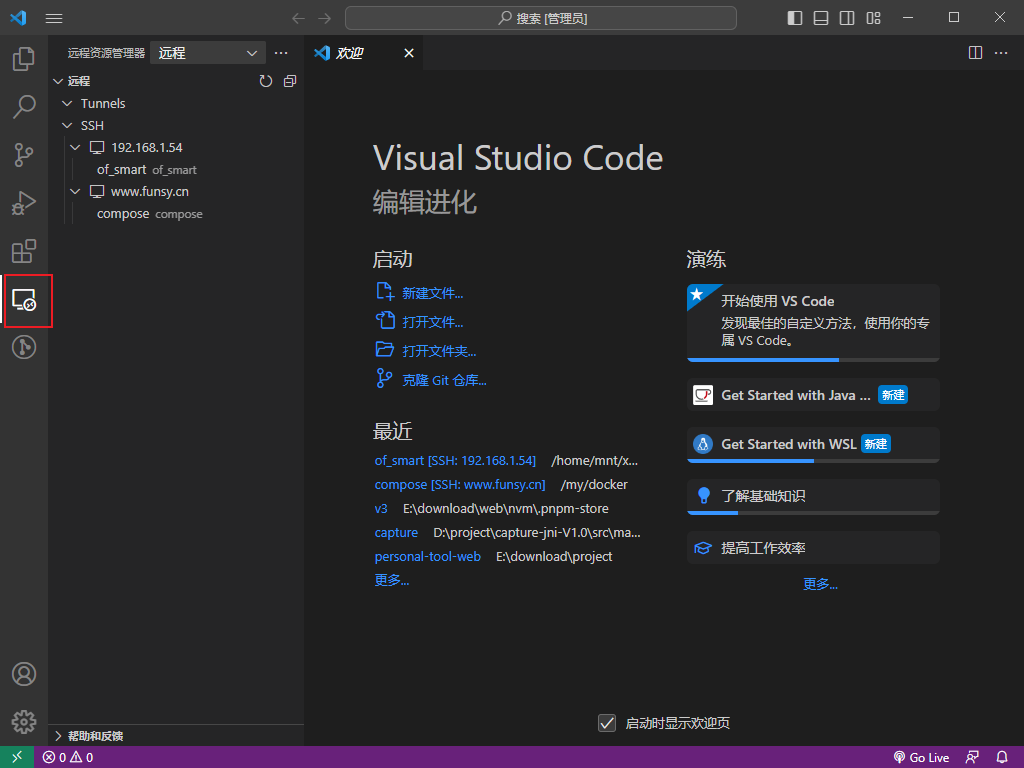This screenshot has width=1024, height=768.
Task: Toggle the primary side bar
Action: (795, 18)
